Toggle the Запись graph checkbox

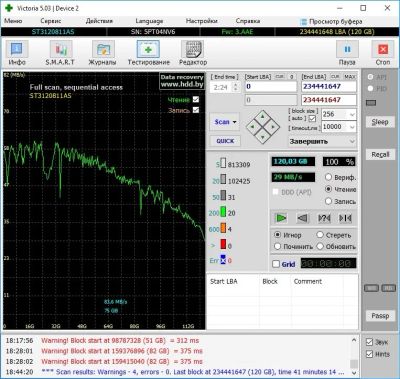[x=196, y=110]
